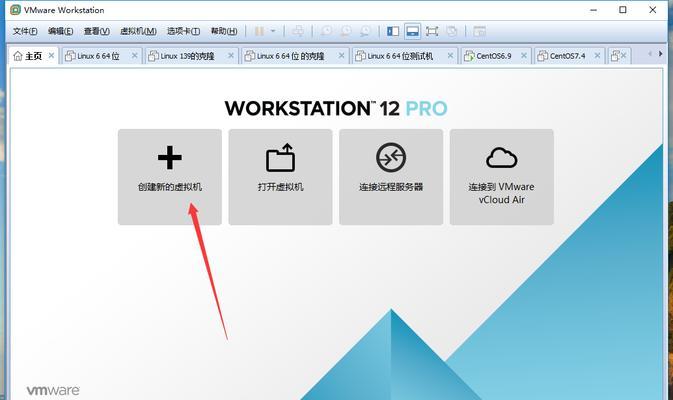The image size is (673, 400).
Task: Close the last partially visible unnamed tab
Action: 623,55
